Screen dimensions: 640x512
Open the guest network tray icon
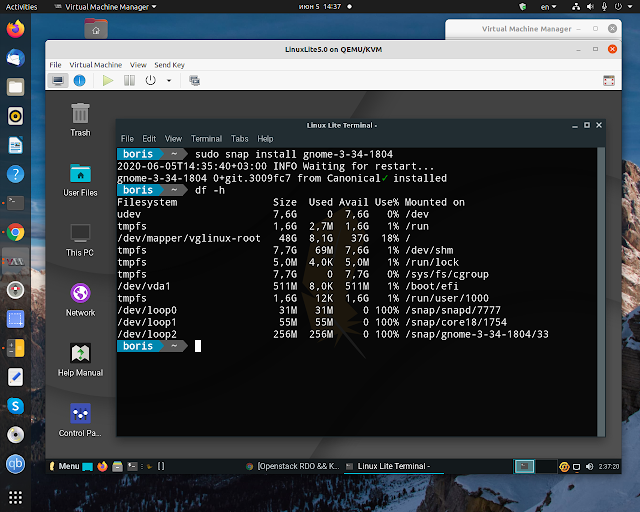(x=576, y=467)
